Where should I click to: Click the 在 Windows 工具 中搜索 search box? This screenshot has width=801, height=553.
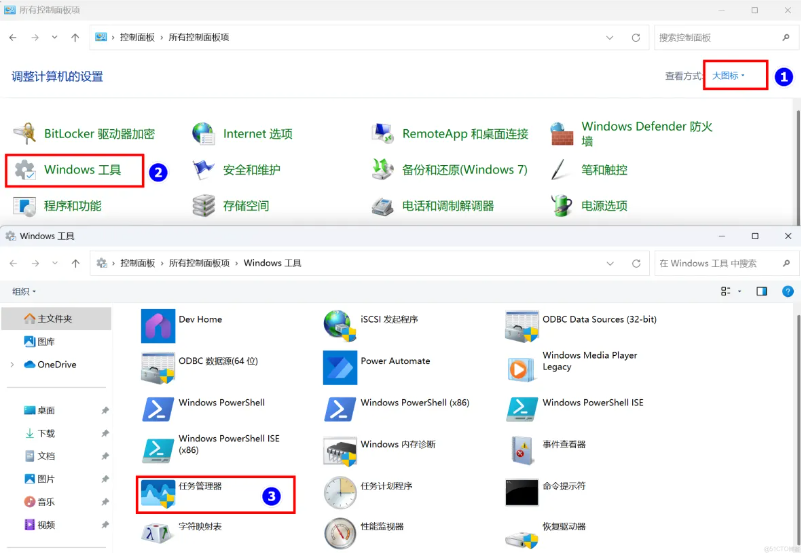(724, 263)
